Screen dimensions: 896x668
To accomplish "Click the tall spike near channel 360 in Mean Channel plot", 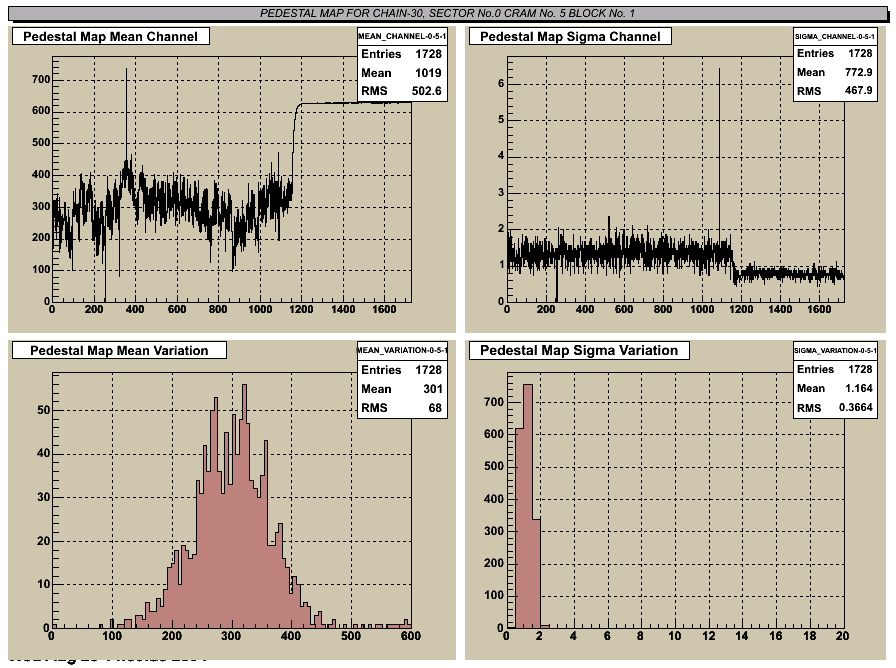I will [x=126, y=114].
